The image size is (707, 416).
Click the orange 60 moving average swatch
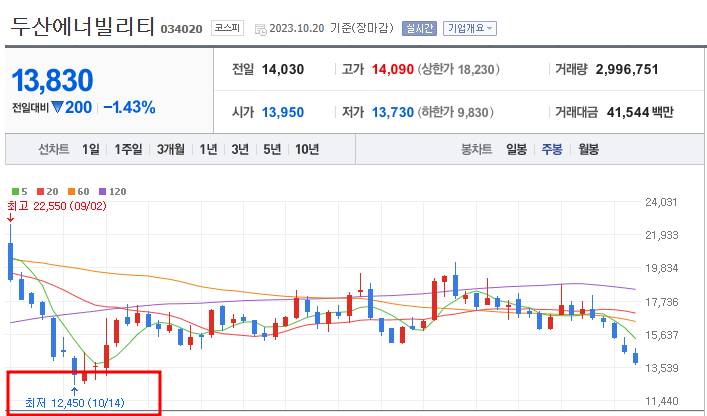pos(71,192)
